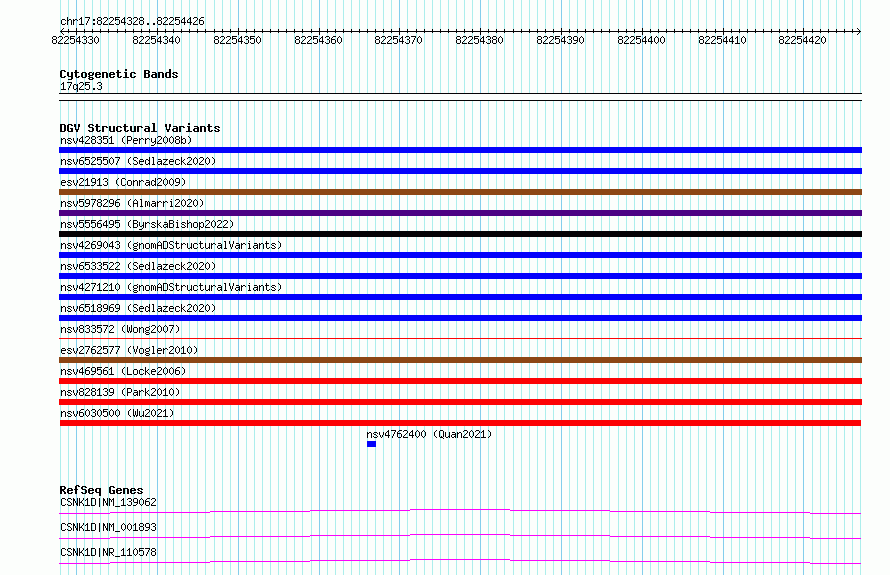
Task: Click the thin red line under nsv833572
Action: tap(460, 339)
